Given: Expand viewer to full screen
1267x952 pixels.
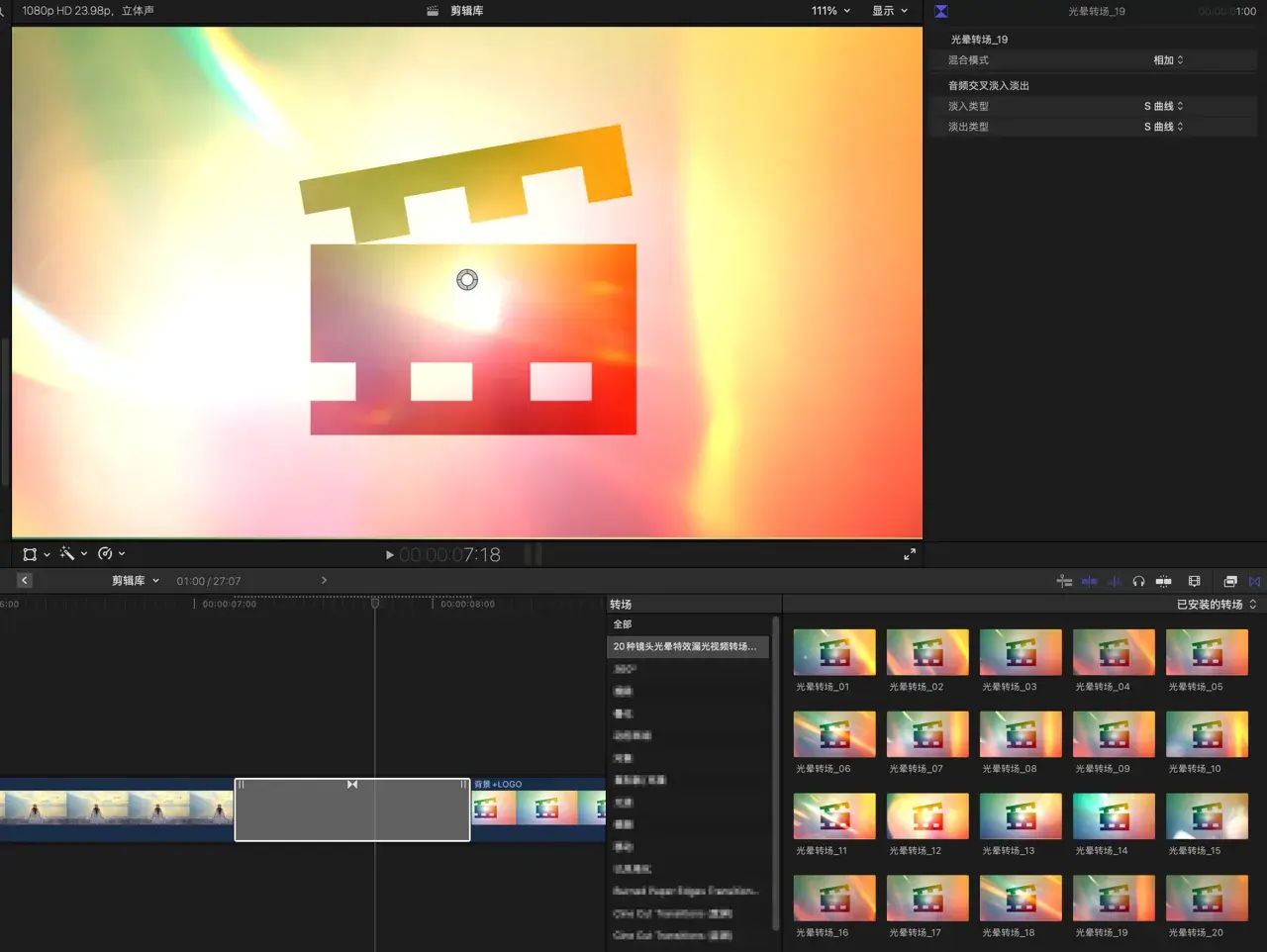Looking at the screenshot, I should point(910,555).
